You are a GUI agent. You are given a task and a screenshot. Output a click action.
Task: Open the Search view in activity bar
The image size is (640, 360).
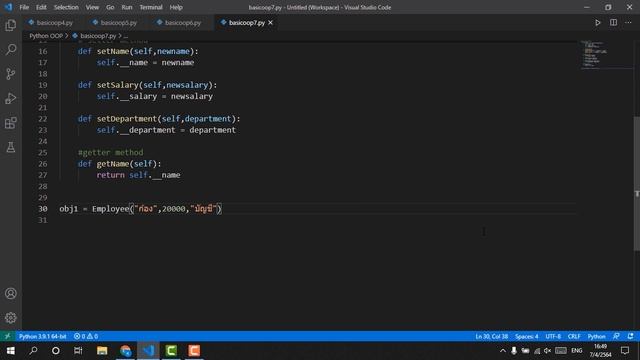[11, 49]
